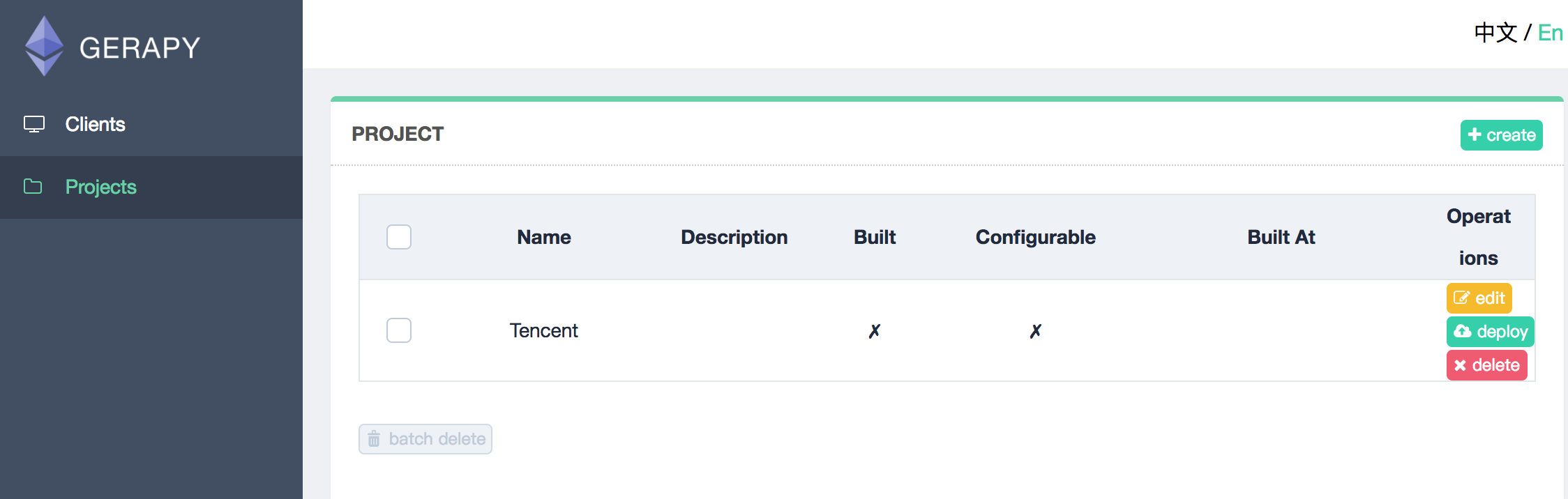Switch language to English (En)

[x=1550, y=33]
